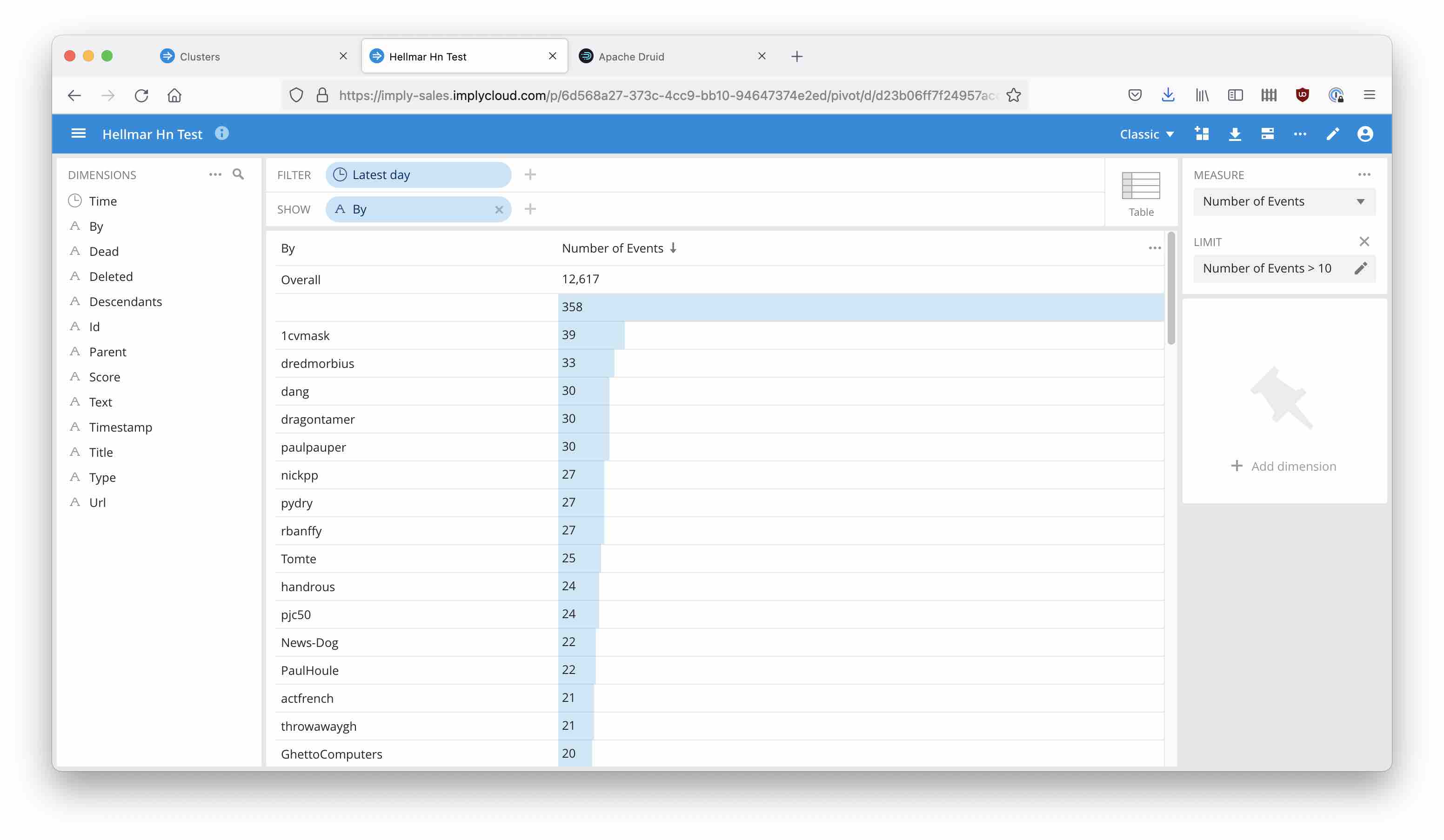Search dimensions with the magnifier icon

(238, 174)
